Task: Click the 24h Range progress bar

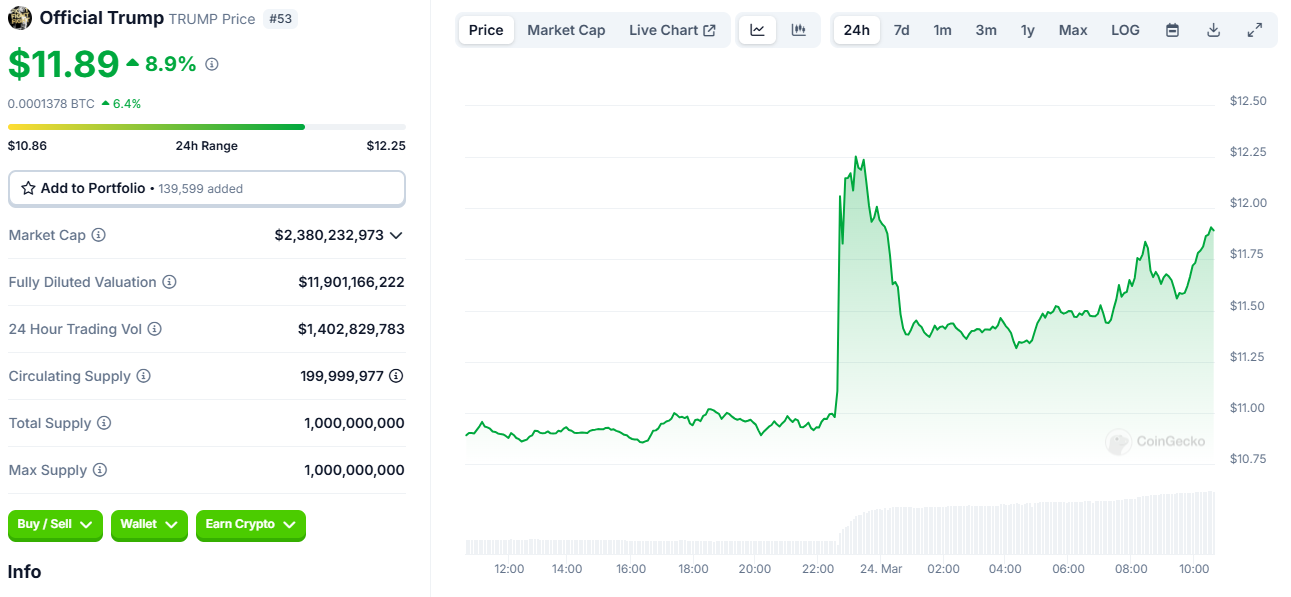Action: coord(206,127)
